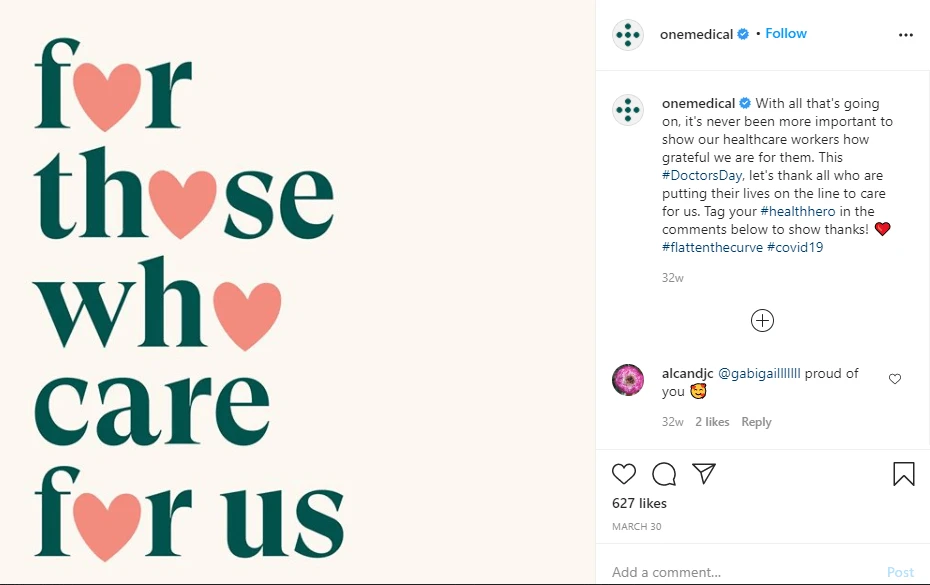The image size is (930, 585).
Task: Follow the onemedical account
Action: tap(786, 34)
